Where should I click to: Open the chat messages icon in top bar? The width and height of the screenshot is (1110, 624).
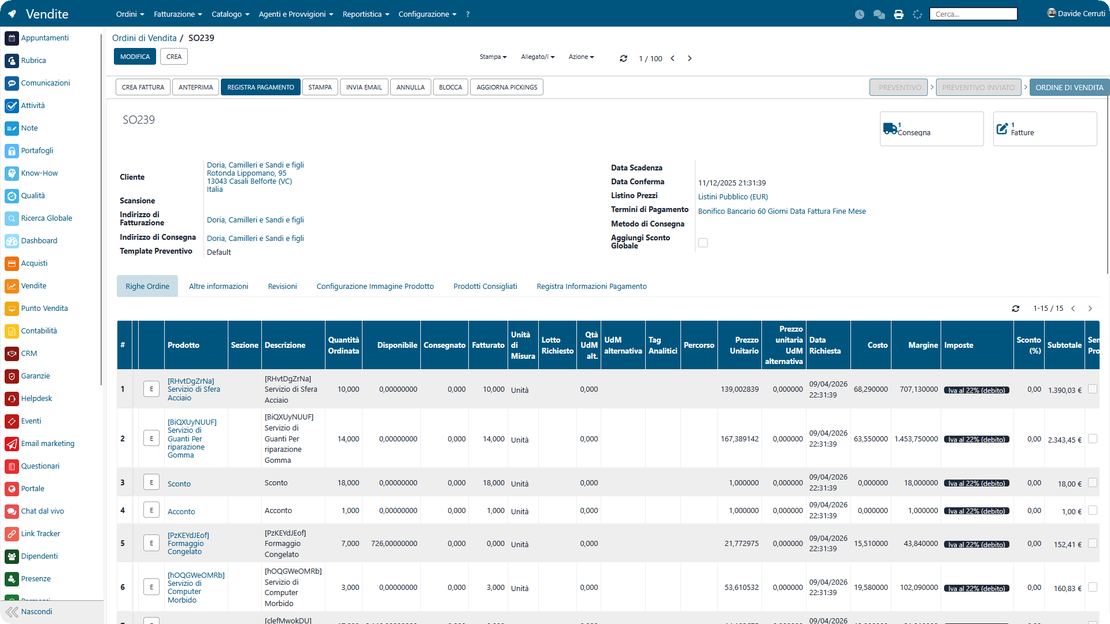879,14
